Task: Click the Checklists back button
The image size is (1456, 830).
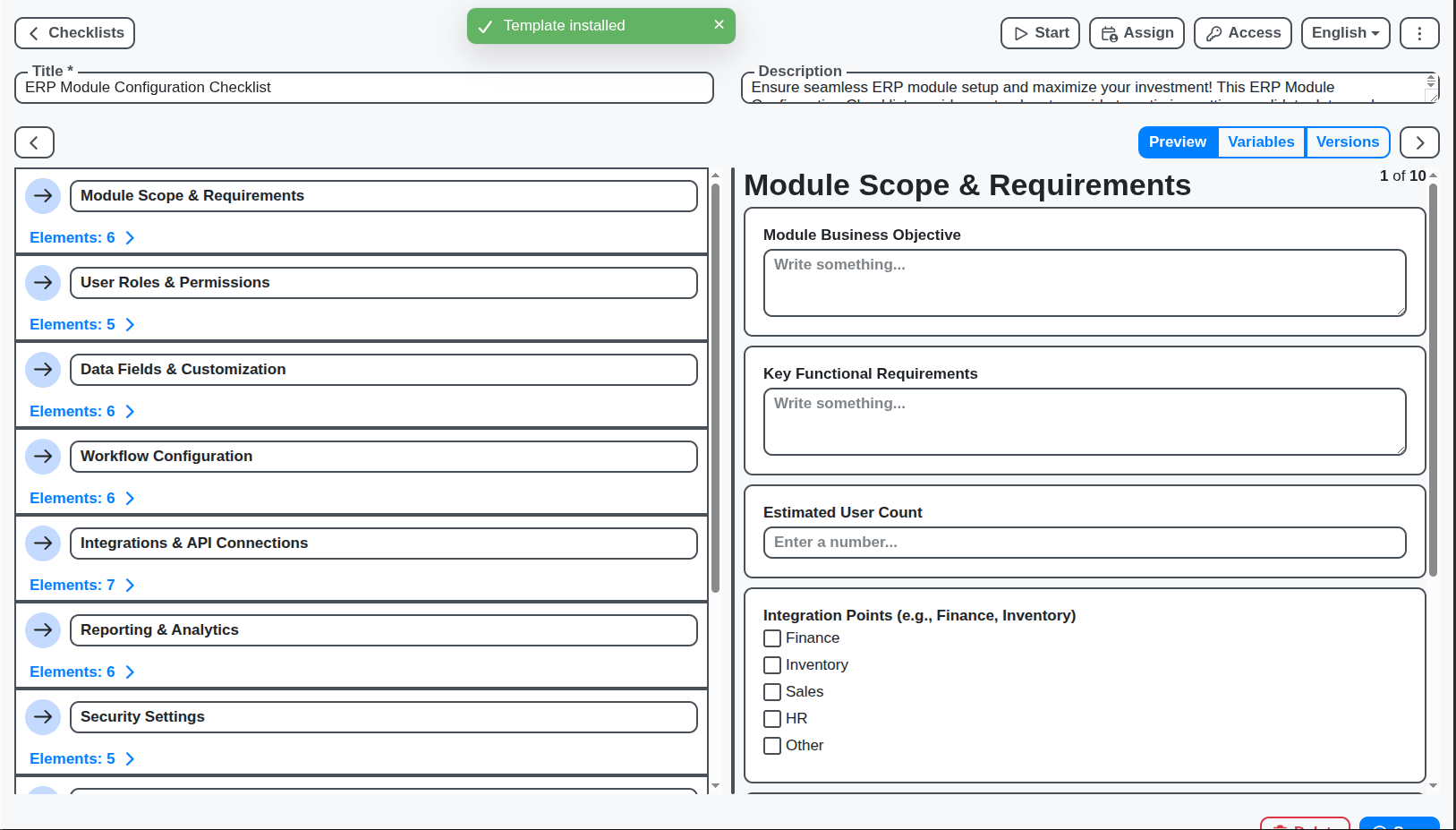Action: point(74,33)
